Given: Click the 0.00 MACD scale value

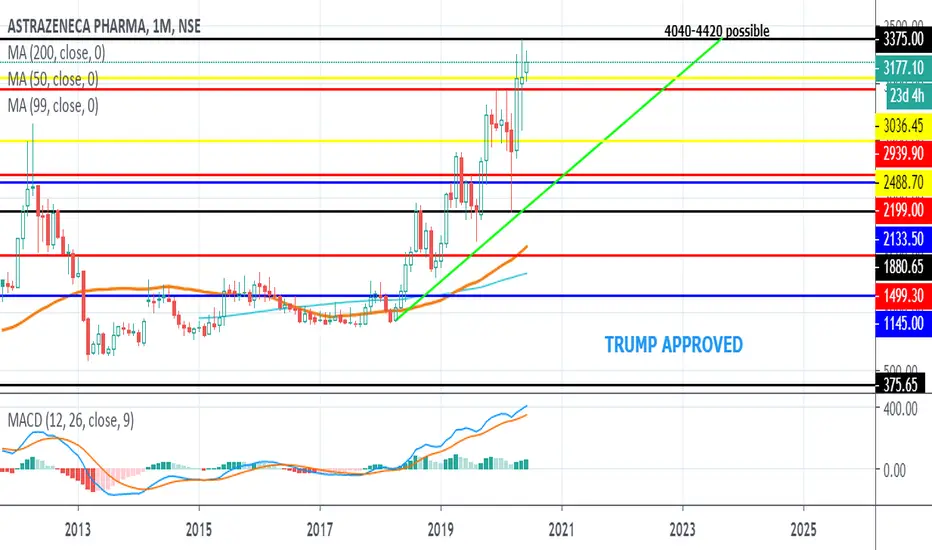Looking at the screenshot, I should 894,470.
